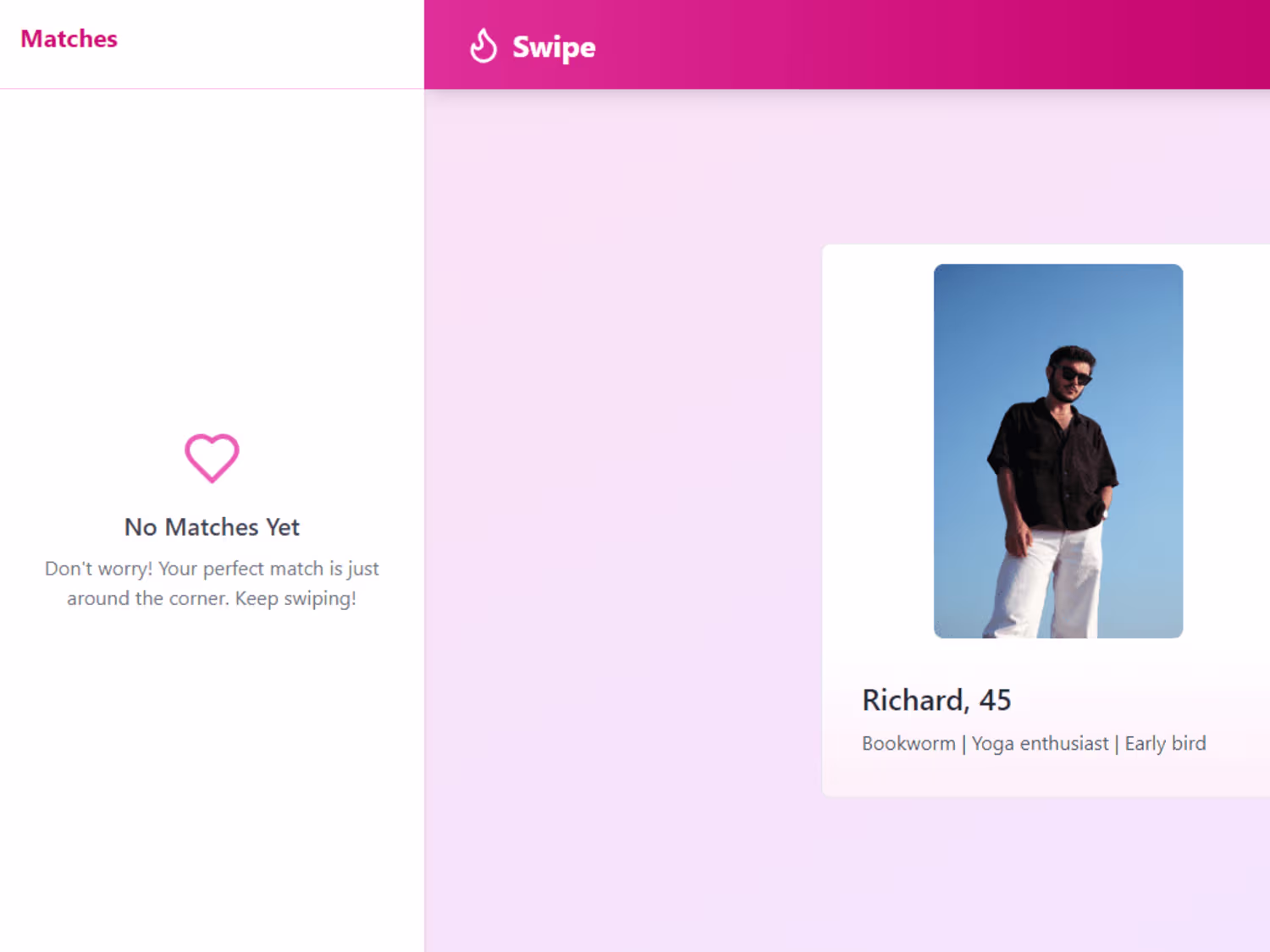Click white card margin left of photo
This screenshot has height=952, width=1270.
click(x=878, y=448)
